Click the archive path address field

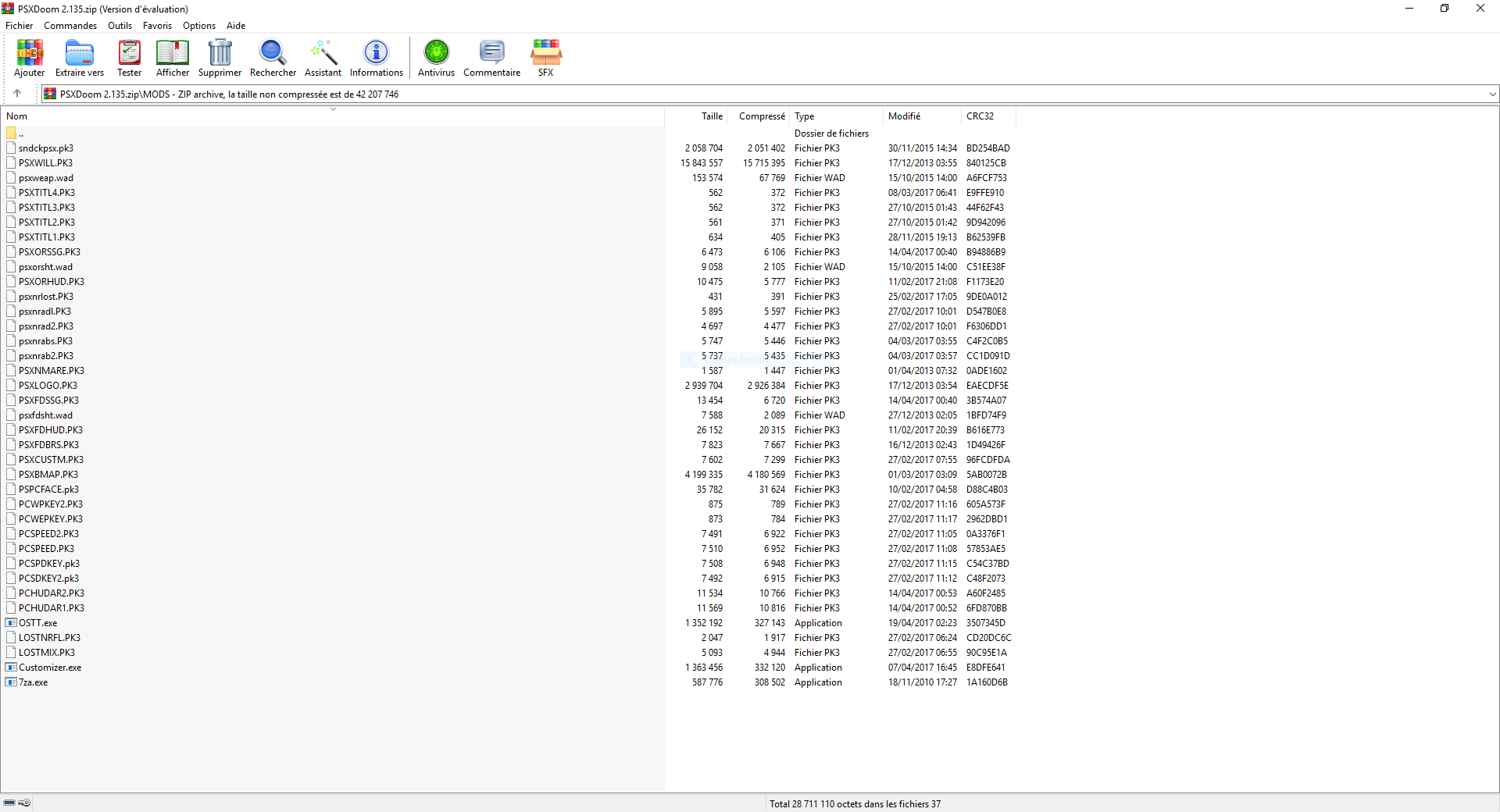coord(770,94)
